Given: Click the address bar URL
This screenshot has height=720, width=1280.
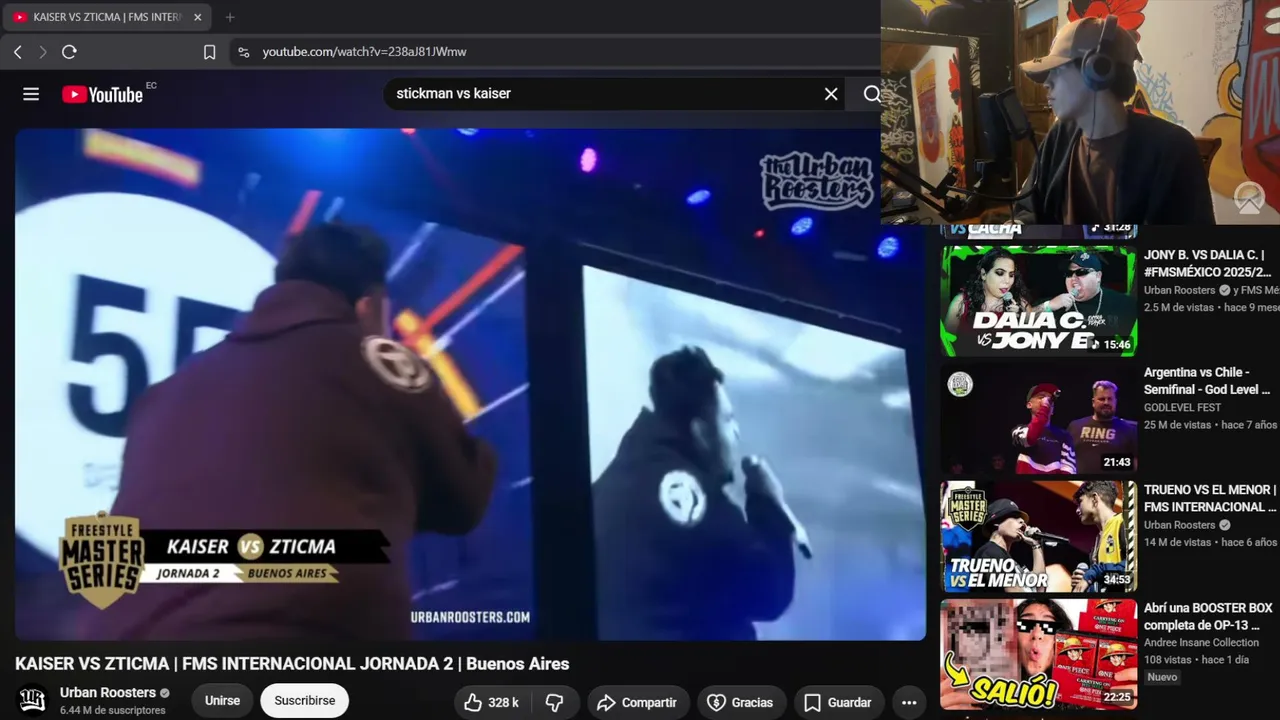Looking at the screenshot, I should tap(364, 52).
